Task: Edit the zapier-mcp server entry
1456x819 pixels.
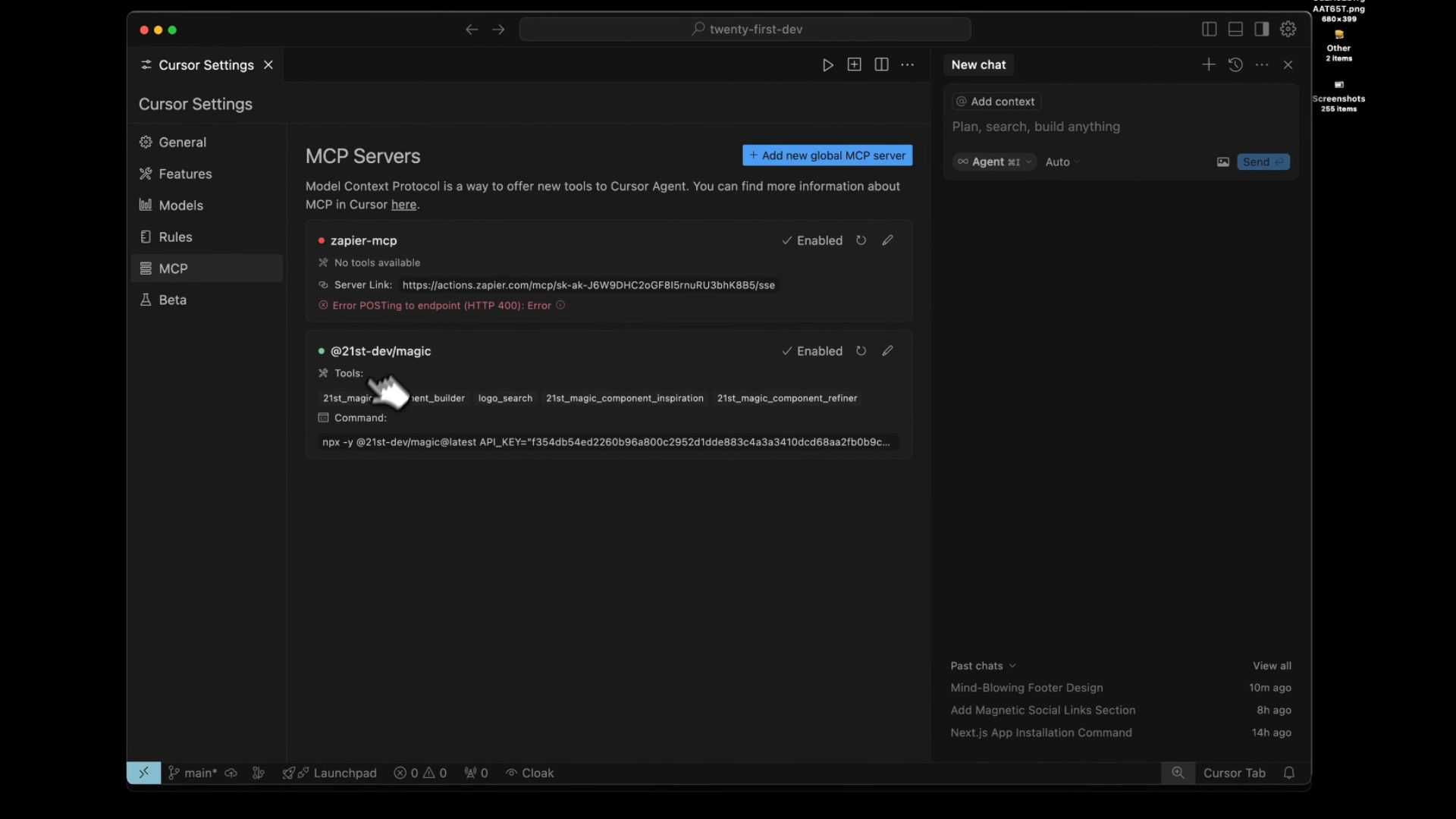Action: [x=887, y=240]
